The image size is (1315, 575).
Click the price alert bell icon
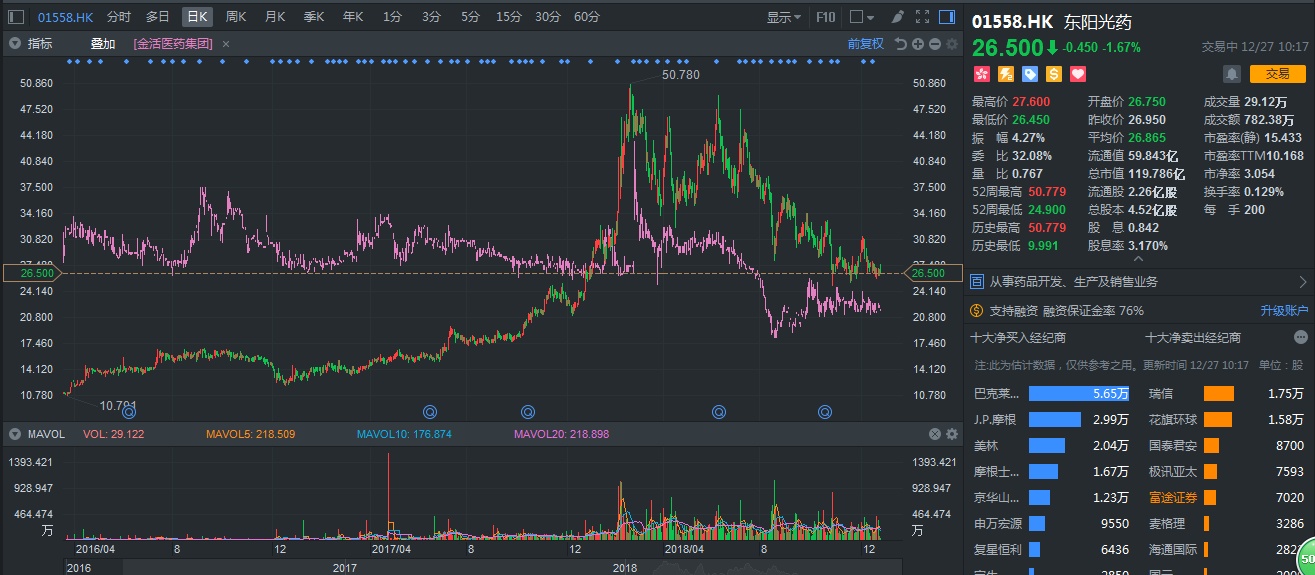(x=1231, y=74)
